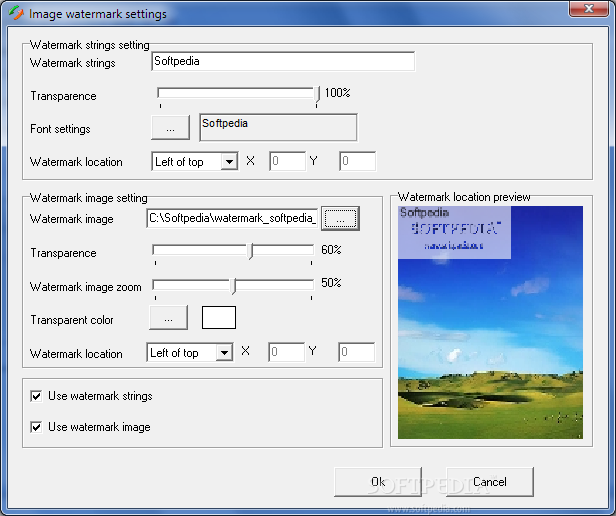Screen dimensions: 616x516
Task: Toggle Use watermark image checkbox
Action: coord(36,427)
